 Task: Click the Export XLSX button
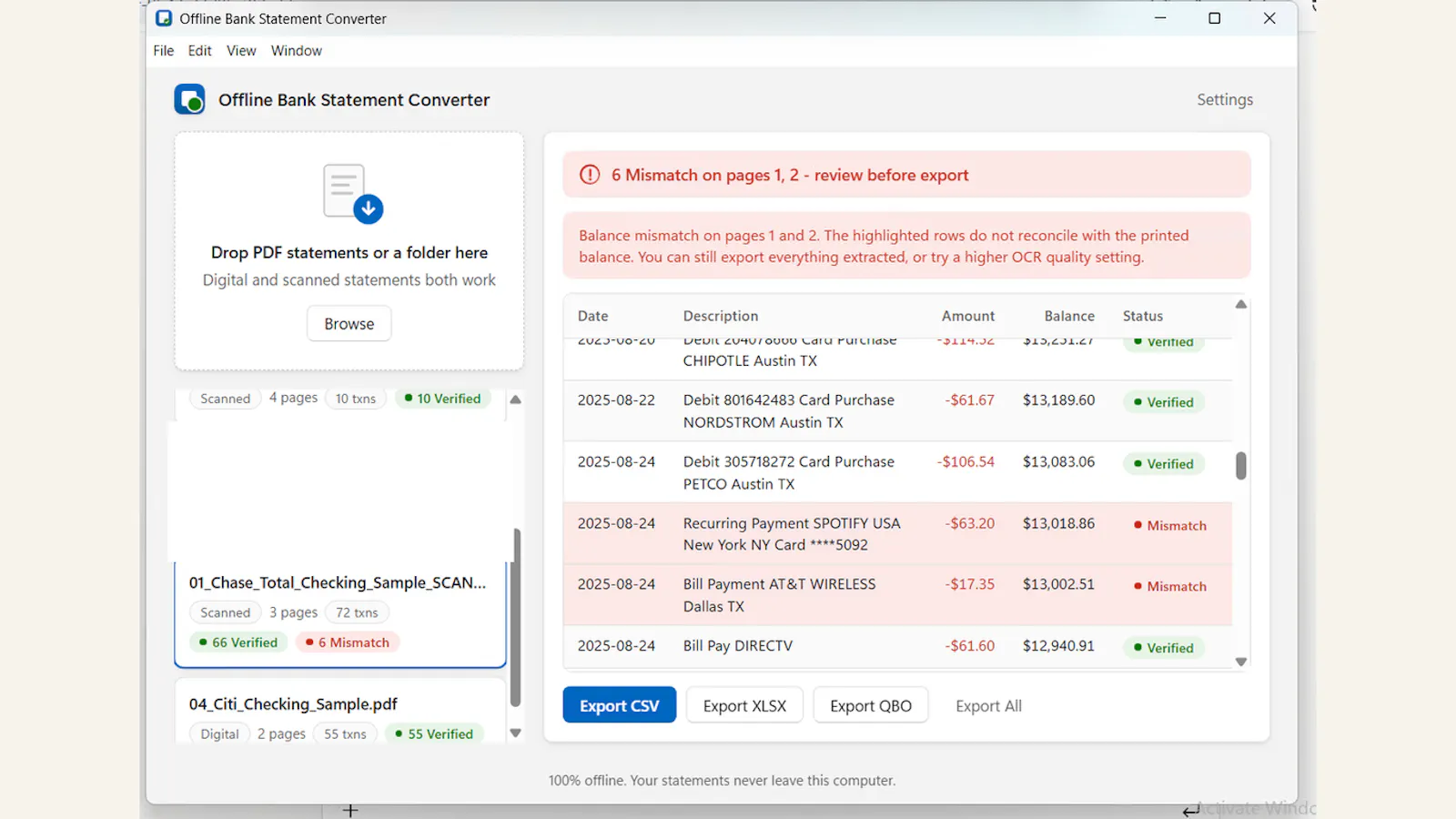tap(744, 705)
